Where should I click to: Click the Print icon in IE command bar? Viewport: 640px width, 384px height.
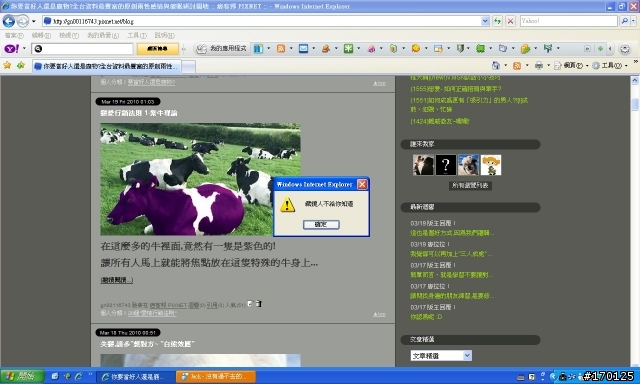click(539, 66)
